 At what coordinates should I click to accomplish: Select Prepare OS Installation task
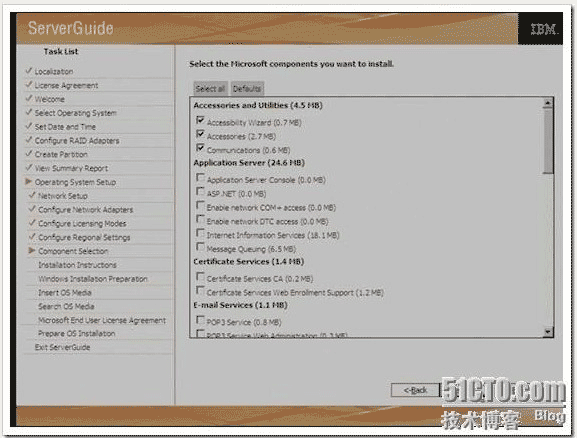point(77,333)
